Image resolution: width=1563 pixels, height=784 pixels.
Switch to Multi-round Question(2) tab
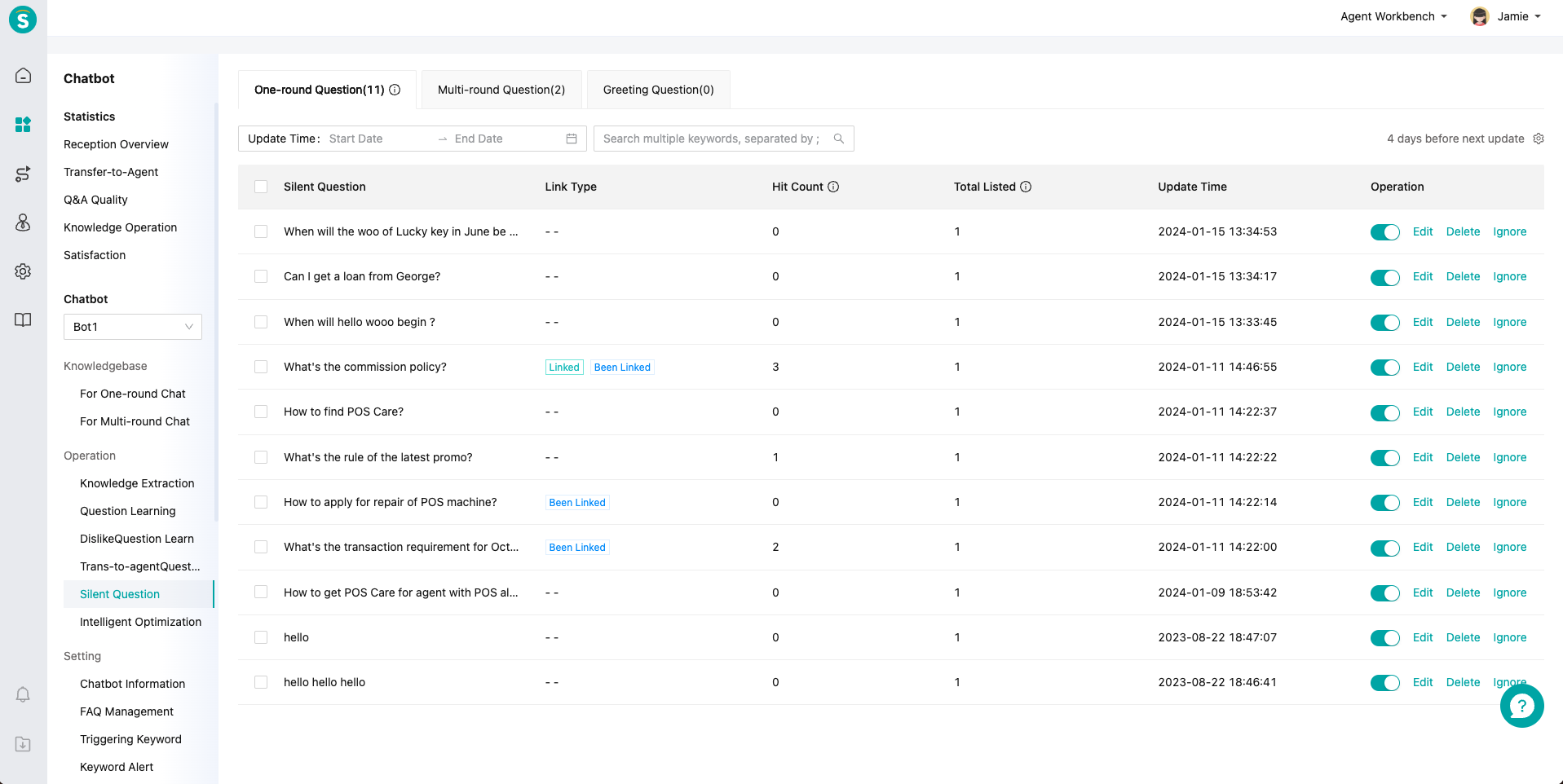pyautogui.click(x=501, y=90)
